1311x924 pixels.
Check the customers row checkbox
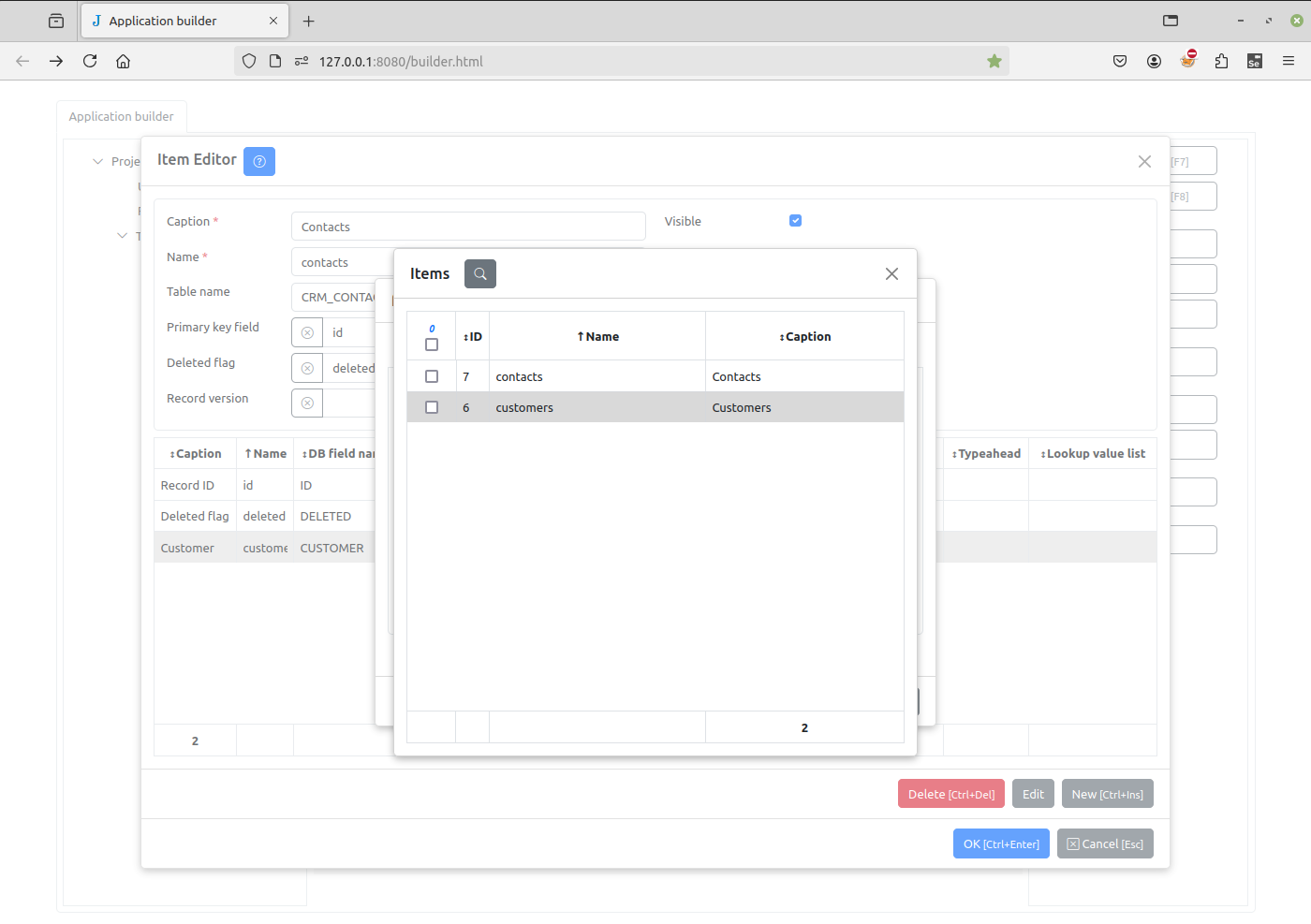tap(432, 407)
